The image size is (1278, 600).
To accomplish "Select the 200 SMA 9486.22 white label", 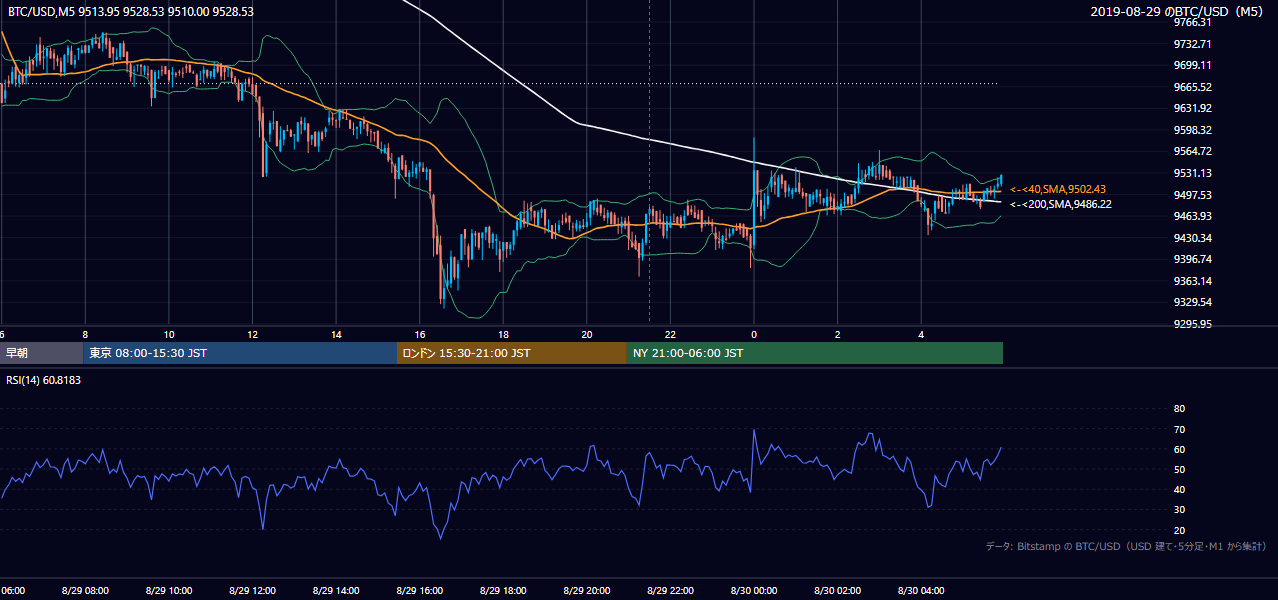I will (x=1061, y=204).
